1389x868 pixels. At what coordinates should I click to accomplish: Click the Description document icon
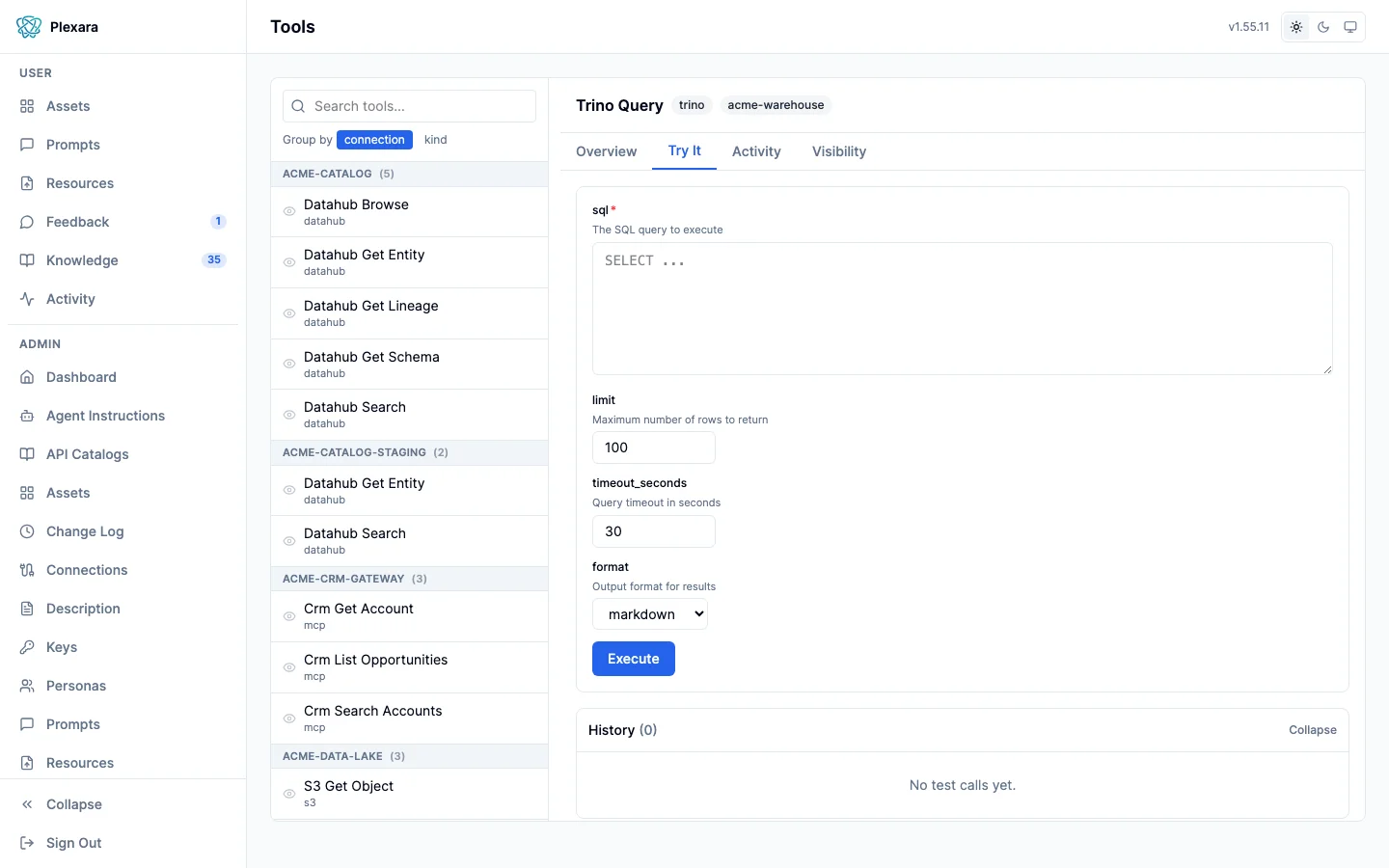point(27,609)
